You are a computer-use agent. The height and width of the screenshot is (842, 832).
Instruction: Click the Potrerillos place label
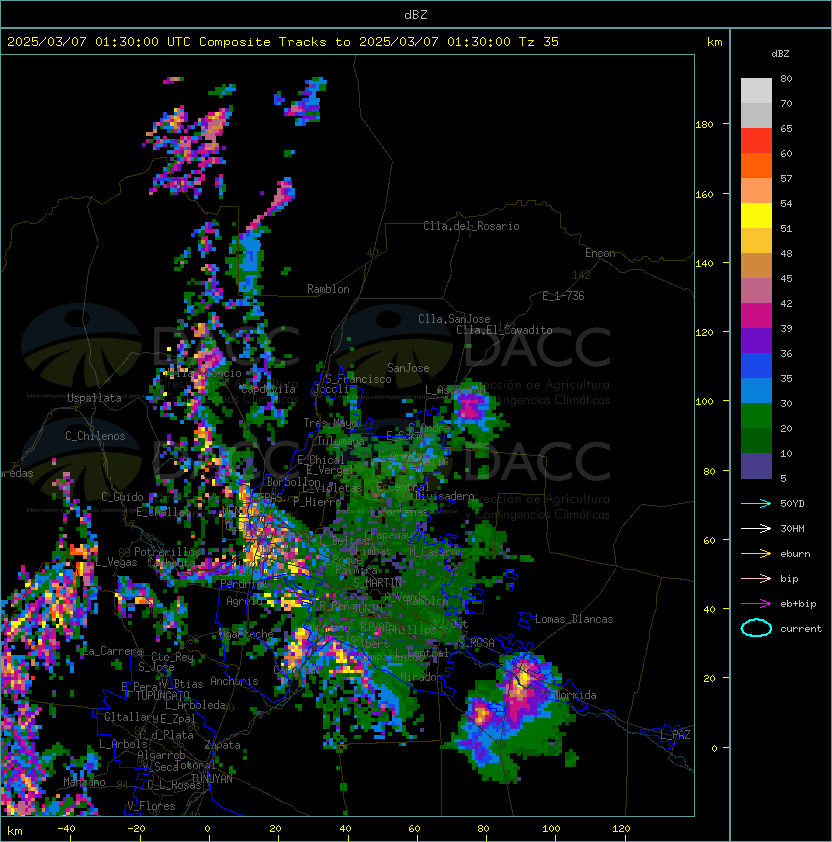(167, 551)
